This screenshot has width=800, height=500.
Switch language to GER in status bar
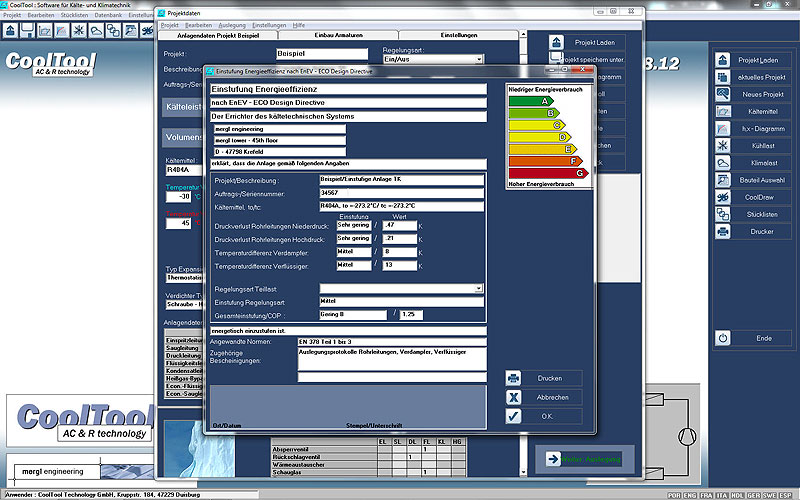pyautogui.click(x=754, y=495)
